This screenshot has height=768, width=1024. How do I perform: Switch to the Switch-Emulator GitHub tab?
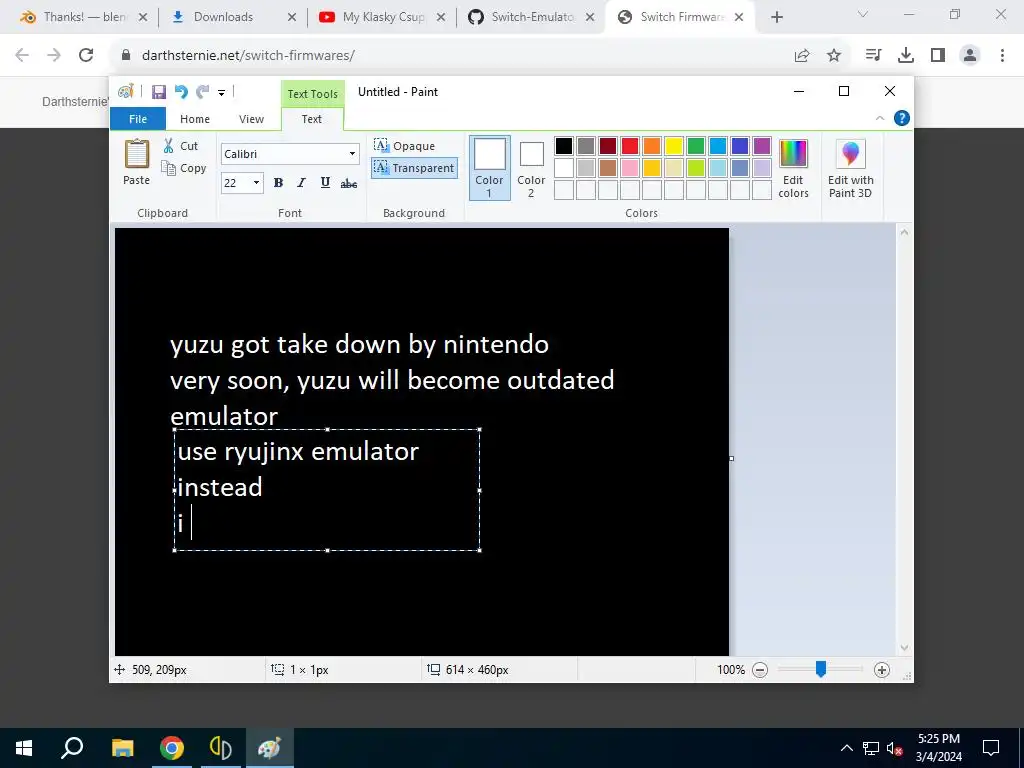click(x=533, y=17)
